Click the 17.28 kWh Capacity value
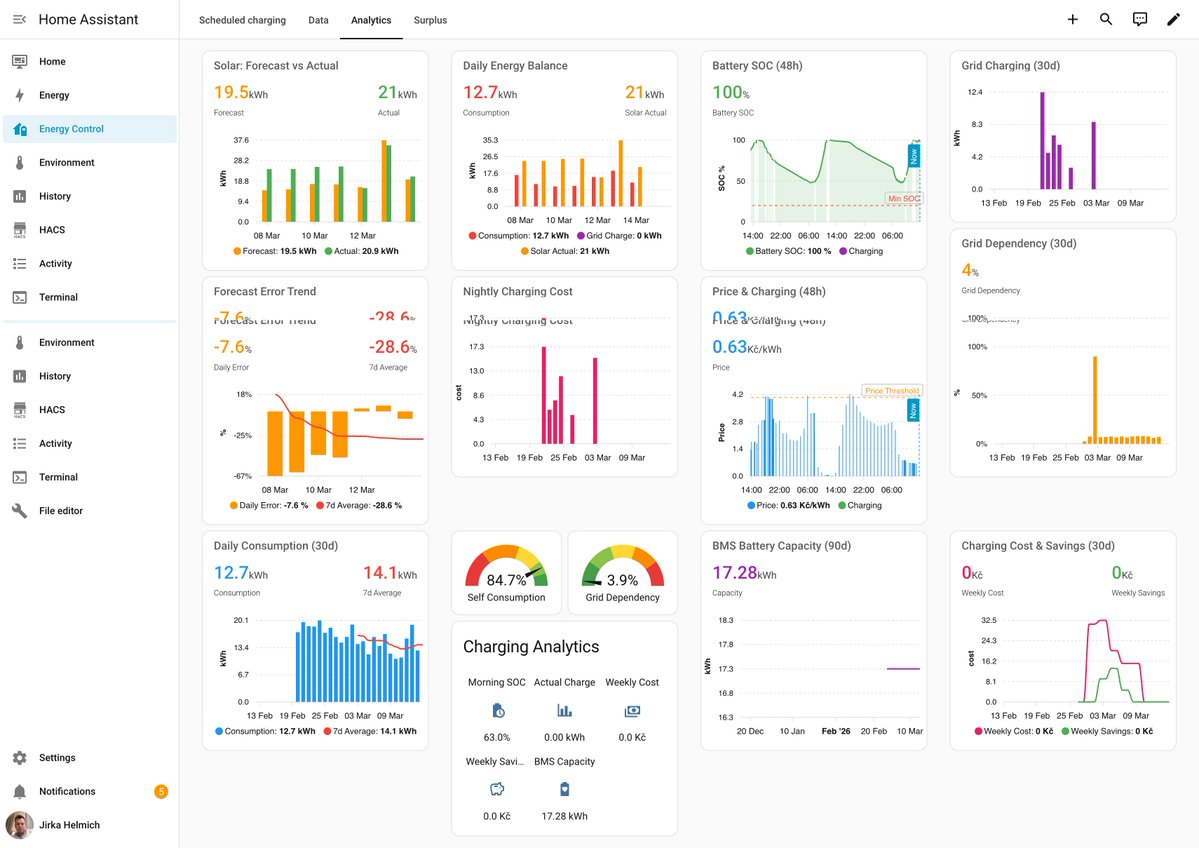Viewport: 1199px width, 848px height. [x=744, y=573]
